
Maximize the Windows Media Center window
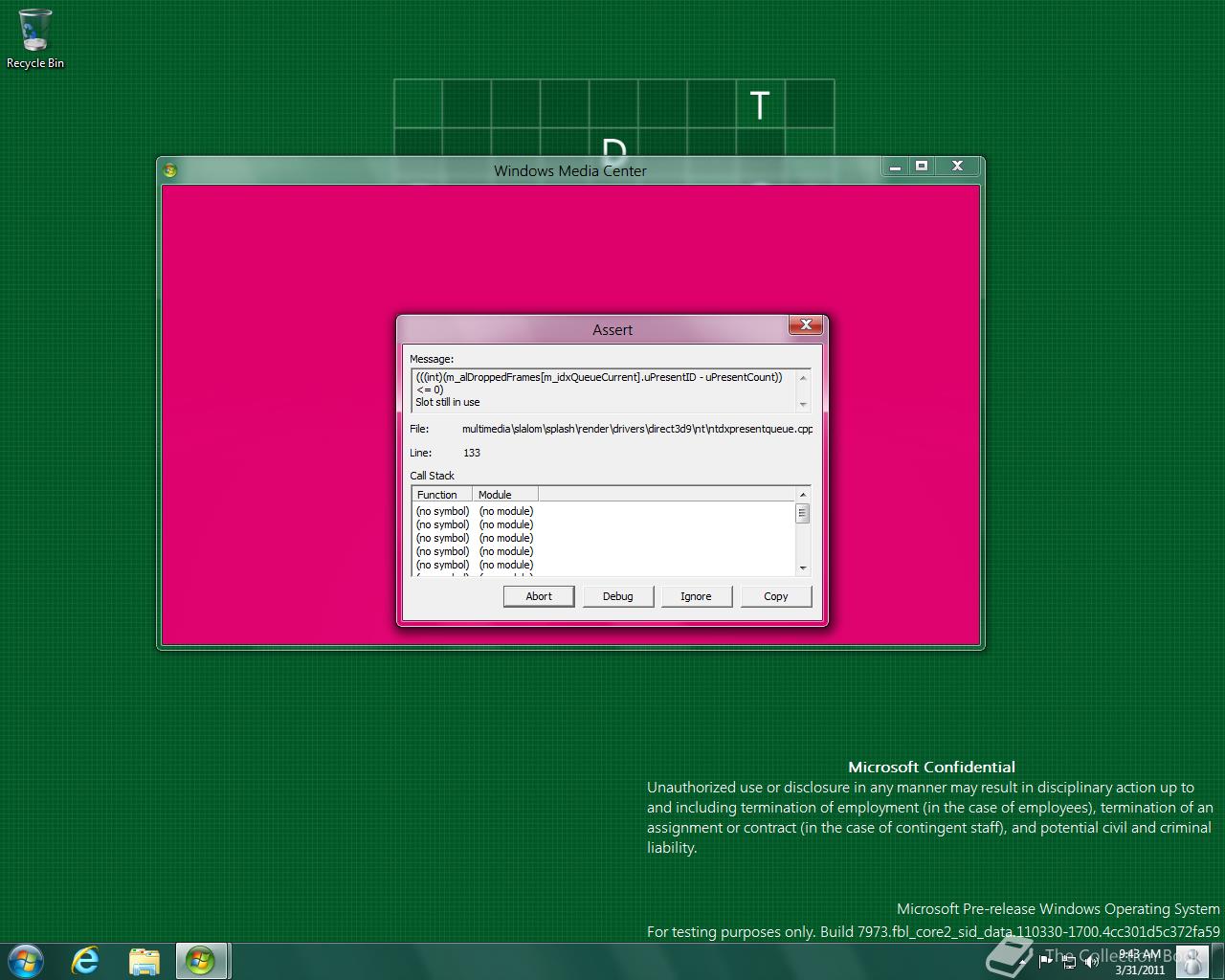[922, 167]
